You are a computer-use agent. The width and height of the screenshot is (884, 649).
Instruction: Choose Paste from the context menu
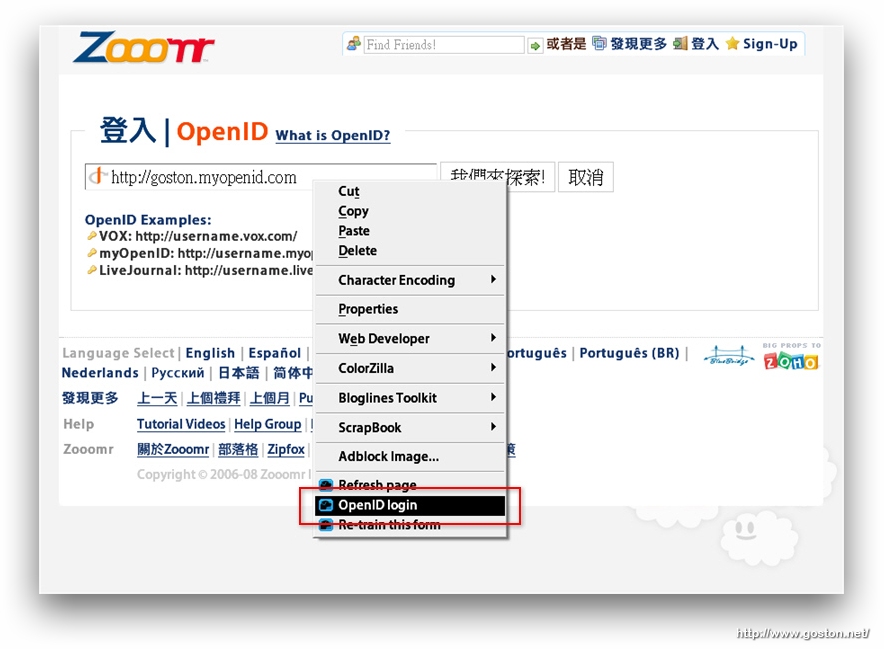click(x=410, y=231)
